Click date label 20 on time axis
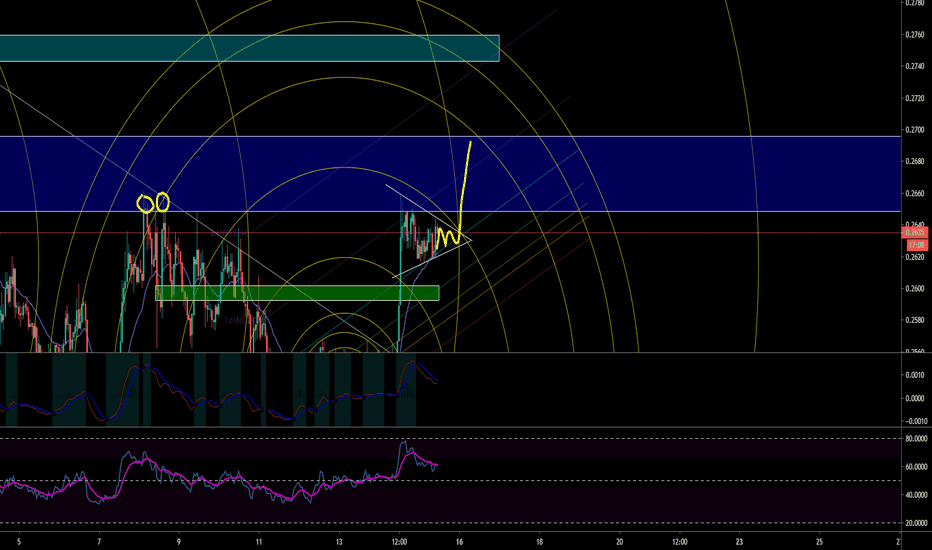This screenshot has width=932, height=550. point(619,542)
